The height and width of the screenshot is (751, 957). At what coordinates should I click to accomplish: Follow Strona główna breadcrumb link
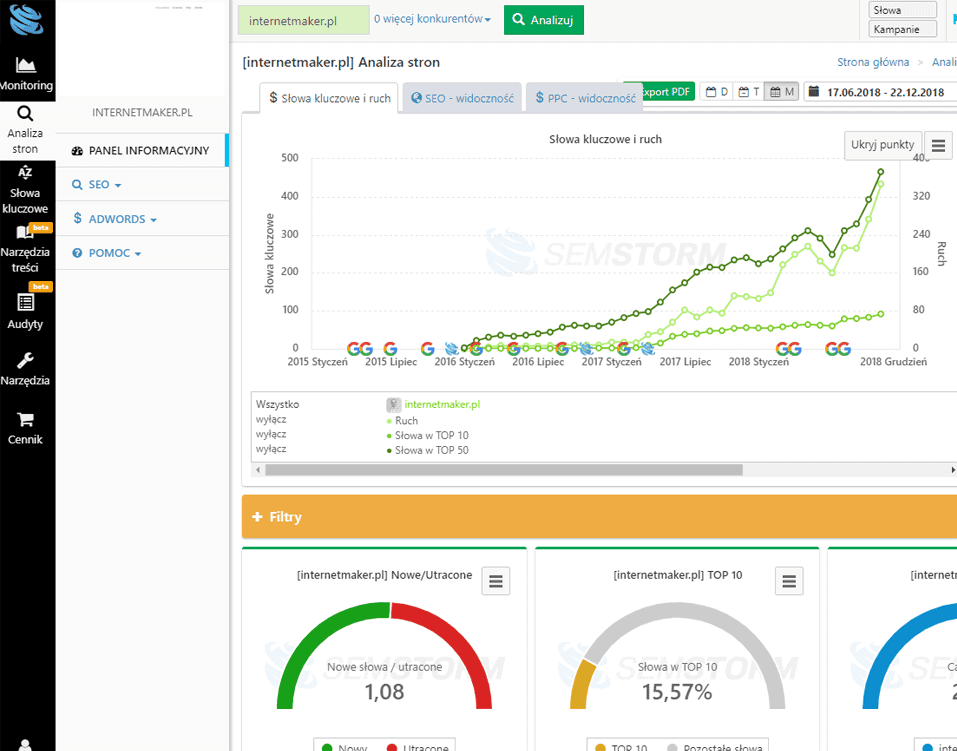pyautogui.click(x=873, y=62)
